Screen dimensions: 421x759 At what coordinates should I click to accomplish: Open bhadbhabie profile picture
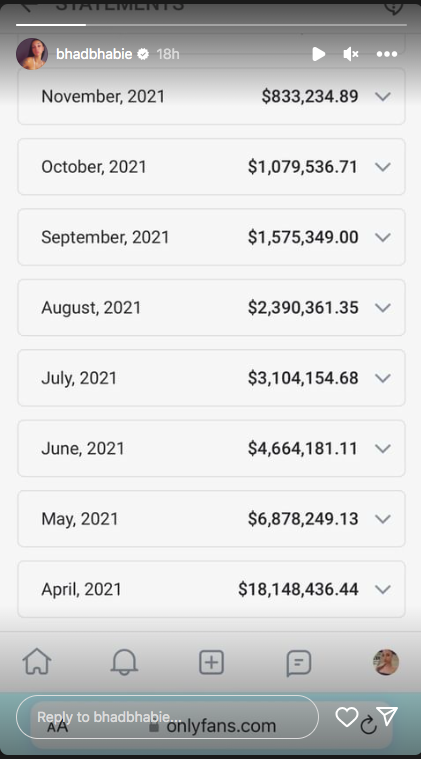32,54
